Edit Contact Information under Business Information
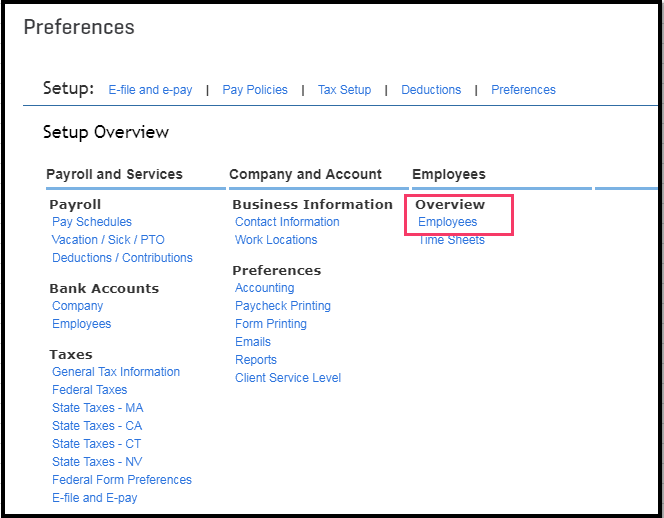The image size is (664, 518). click(x=287, y=222)
